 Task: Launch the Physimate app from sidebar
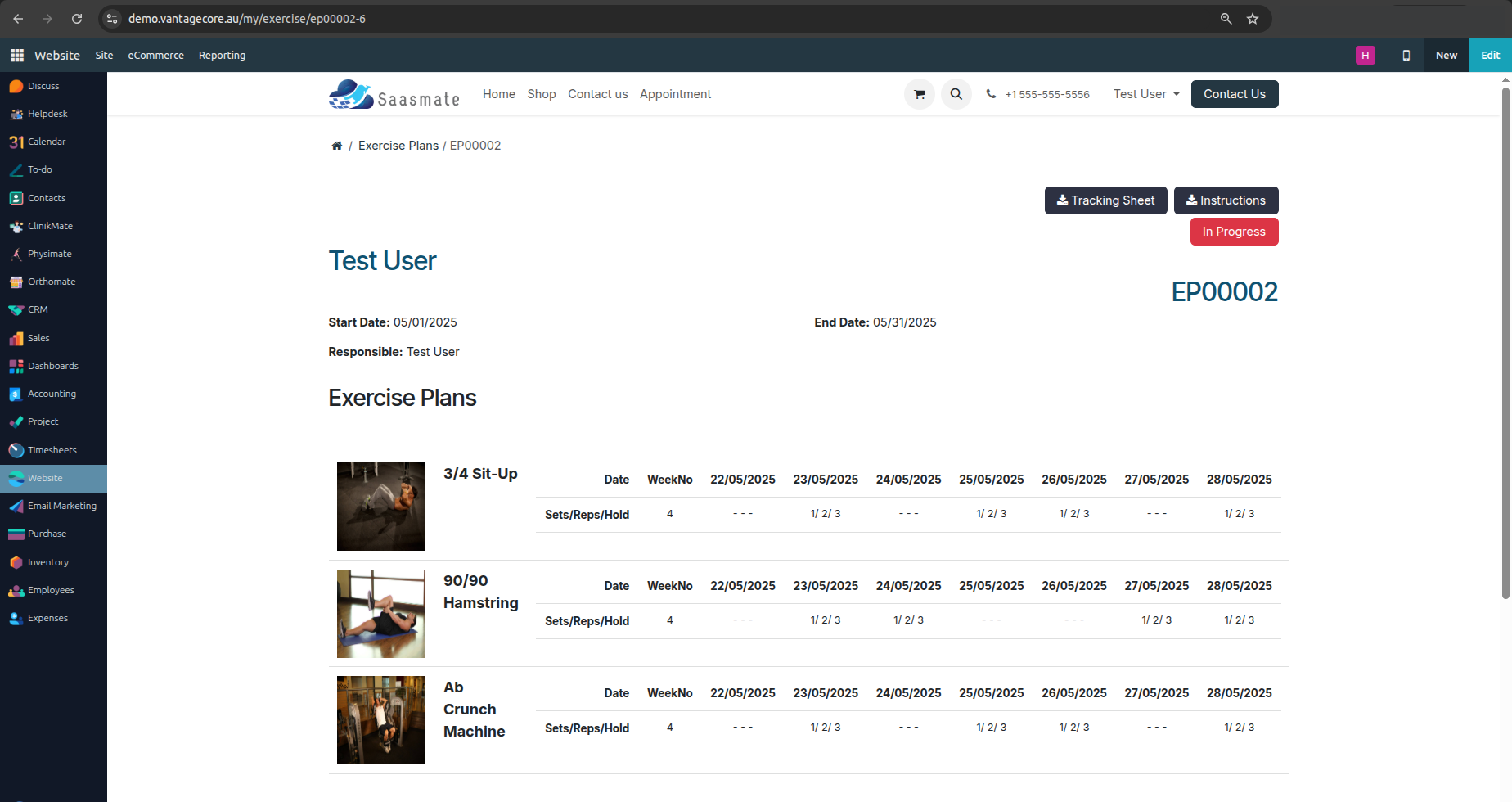pyautogui.click(x=49, y=254)
